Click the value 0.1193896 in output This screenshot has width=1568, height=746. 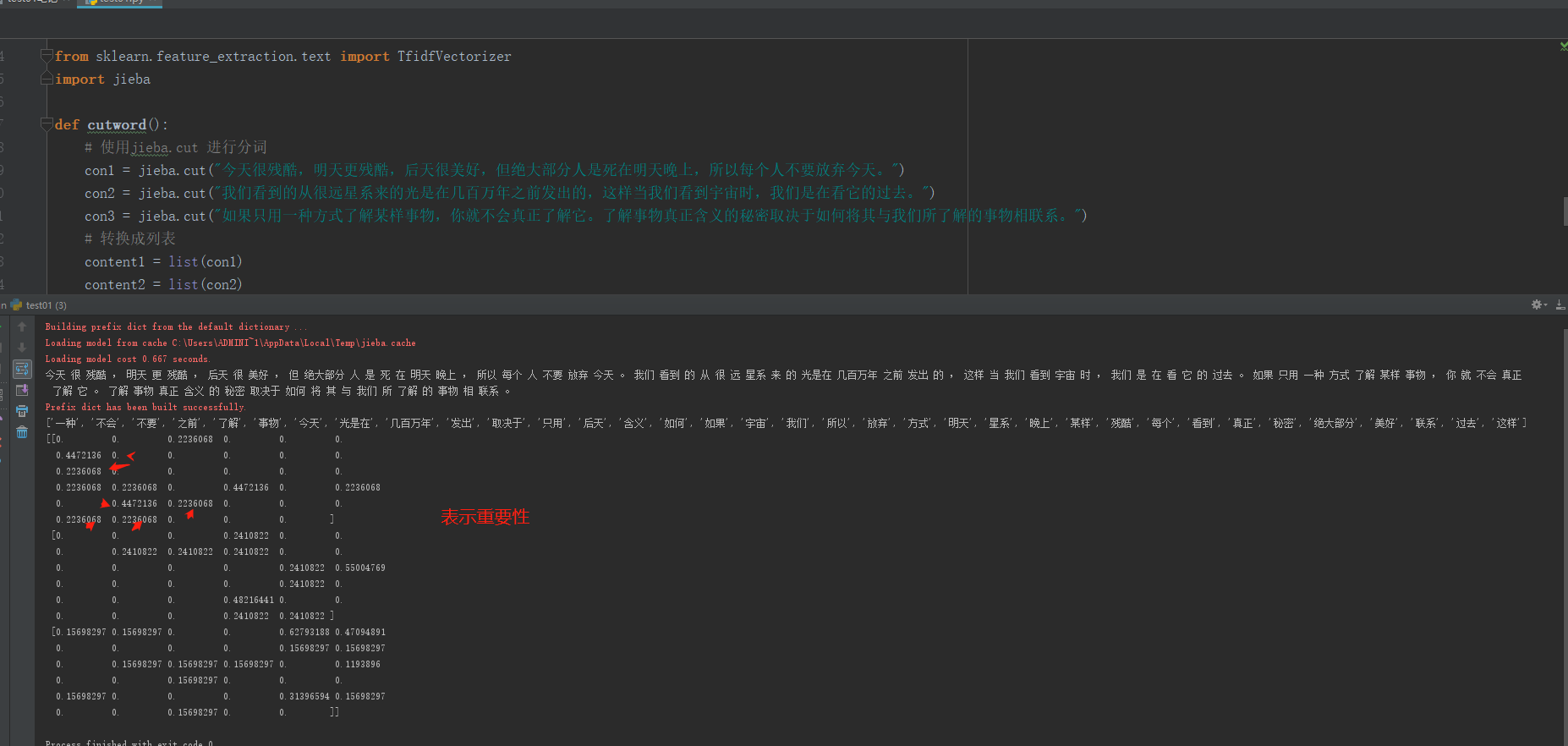[358, 664]
